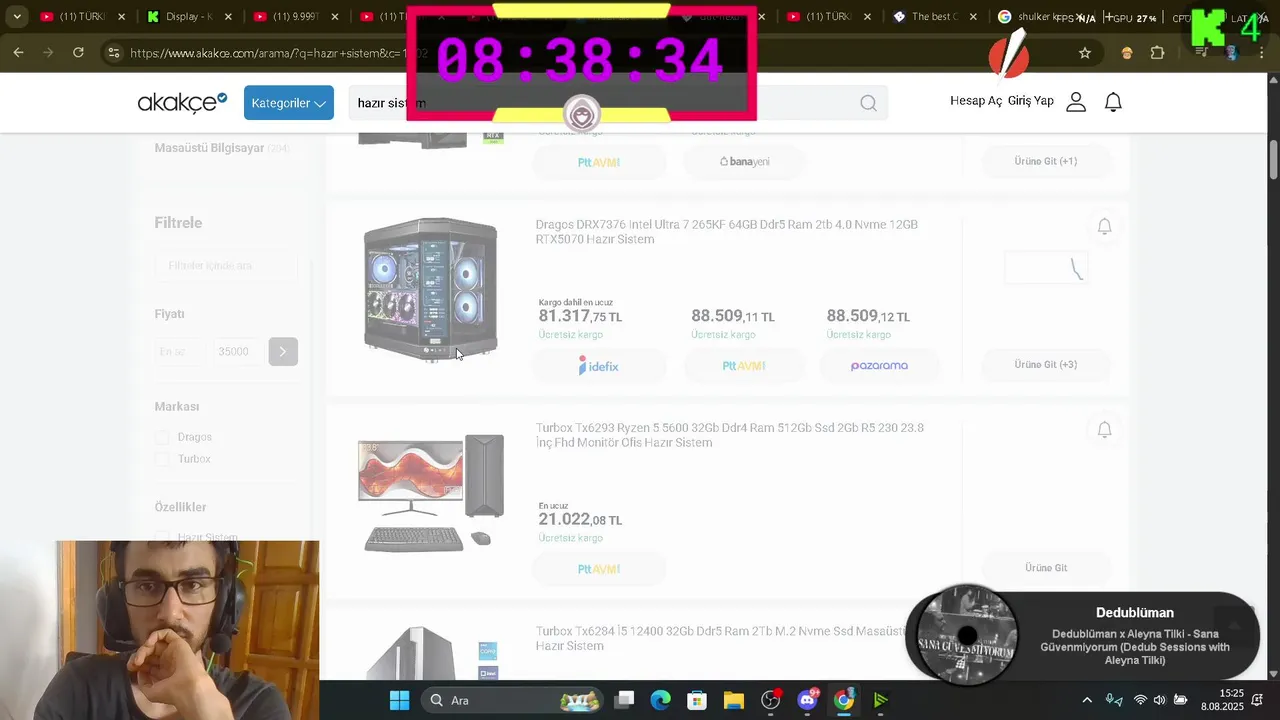Viewport: 1280px width, 720px height.
Task: Click Hesap Aç link
Action: pyautogui.click(x=976, y=101)
